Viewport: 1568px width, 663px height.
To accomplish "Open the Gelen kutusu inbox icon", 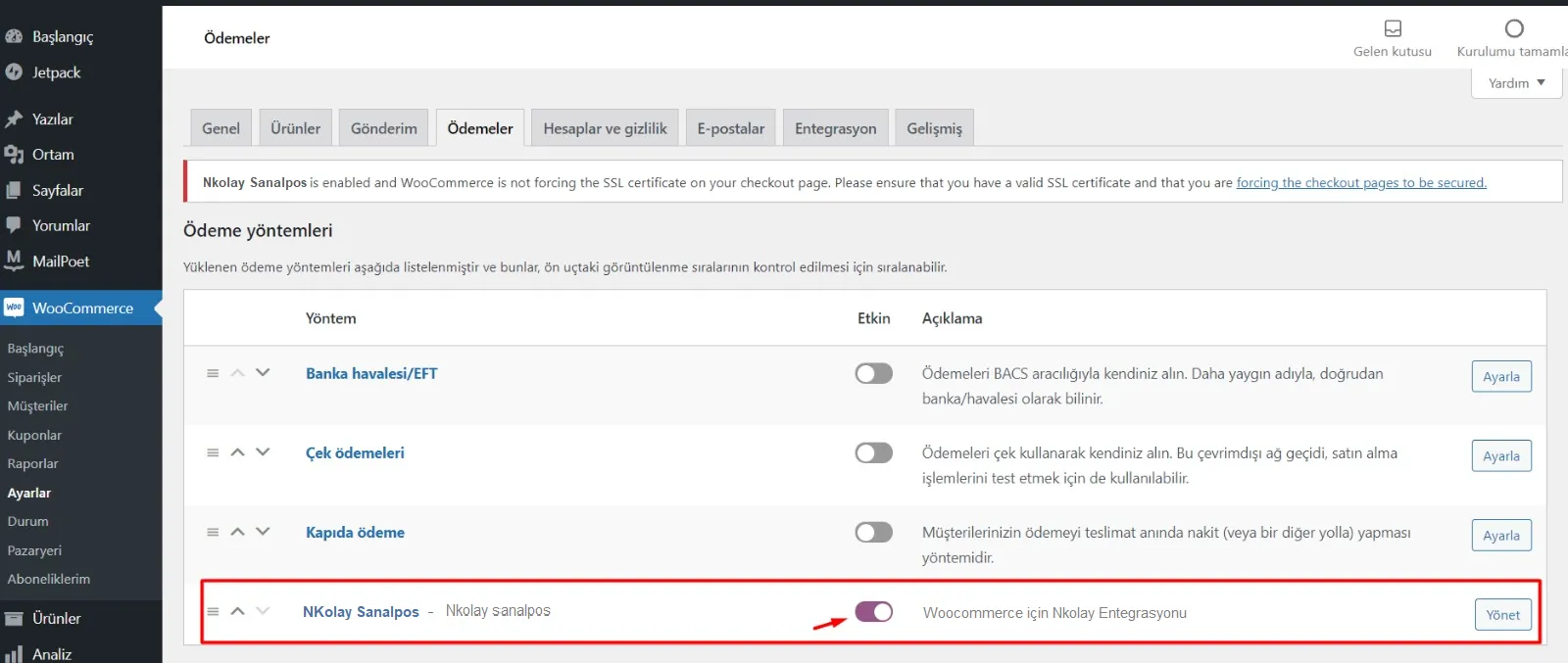I will click(1393, 28).
